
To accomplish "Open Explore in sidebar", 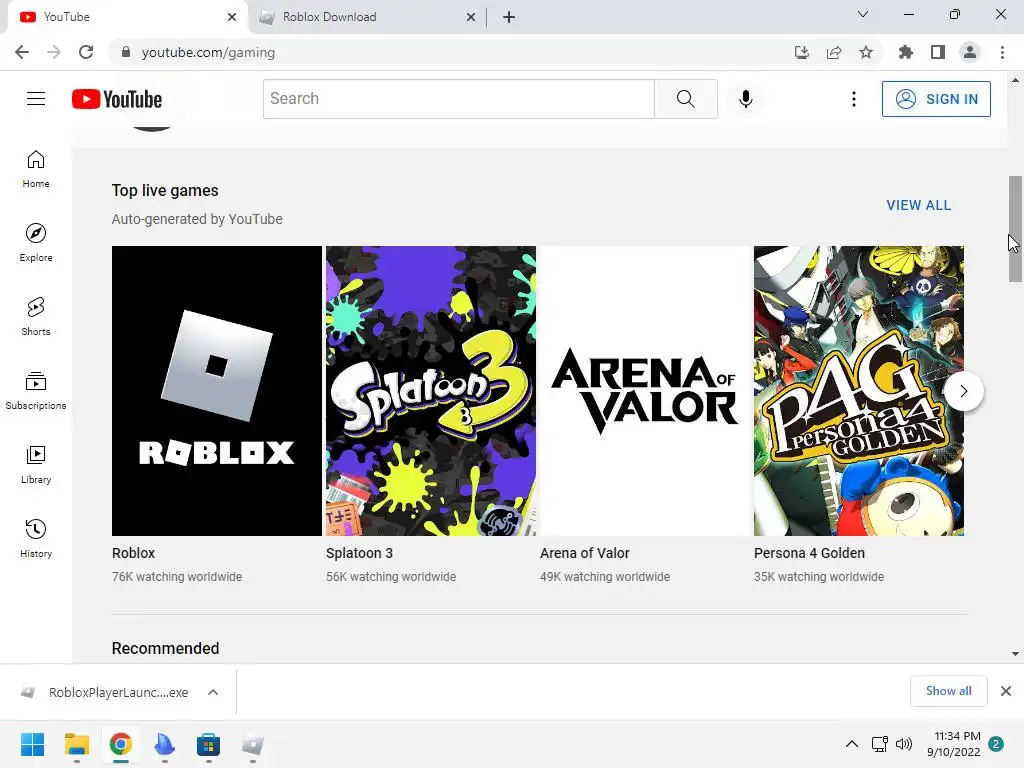I will click(x=36, y=243).
